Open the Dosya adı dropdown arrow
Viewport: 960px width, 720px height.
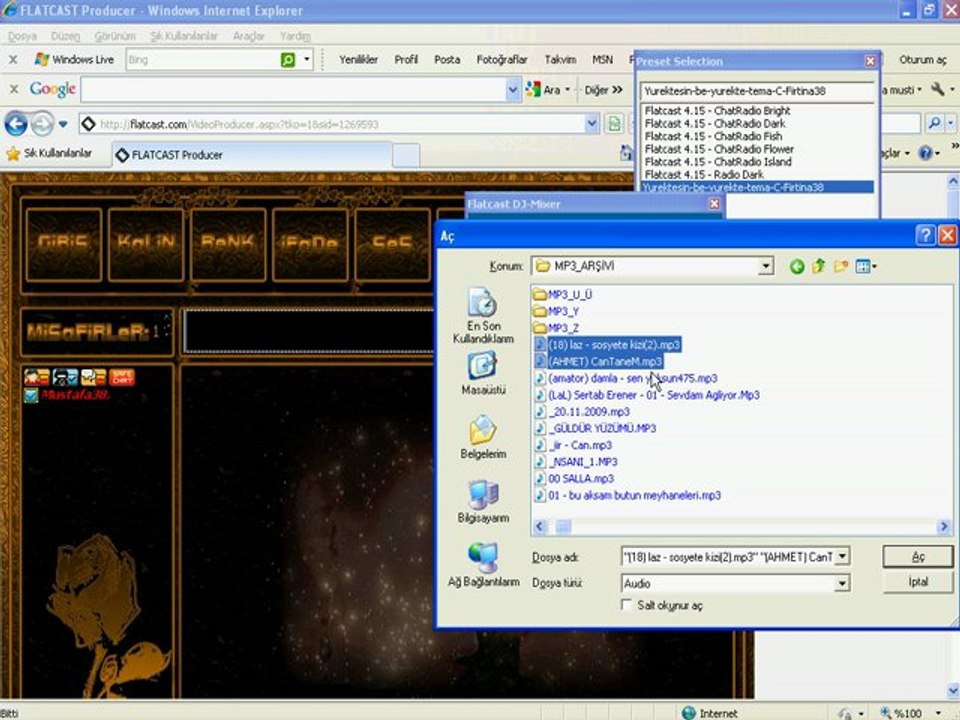coord(842,556)
